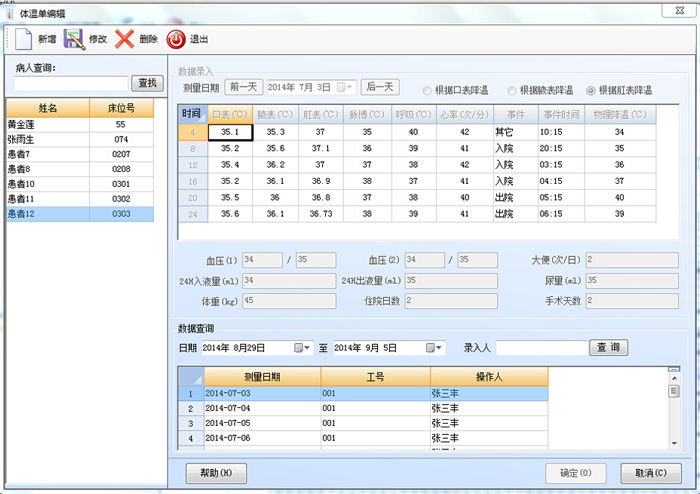This screenshot has width=700, height=494.
Task: Click the 姓名 column header
Action: click(48, 108)
